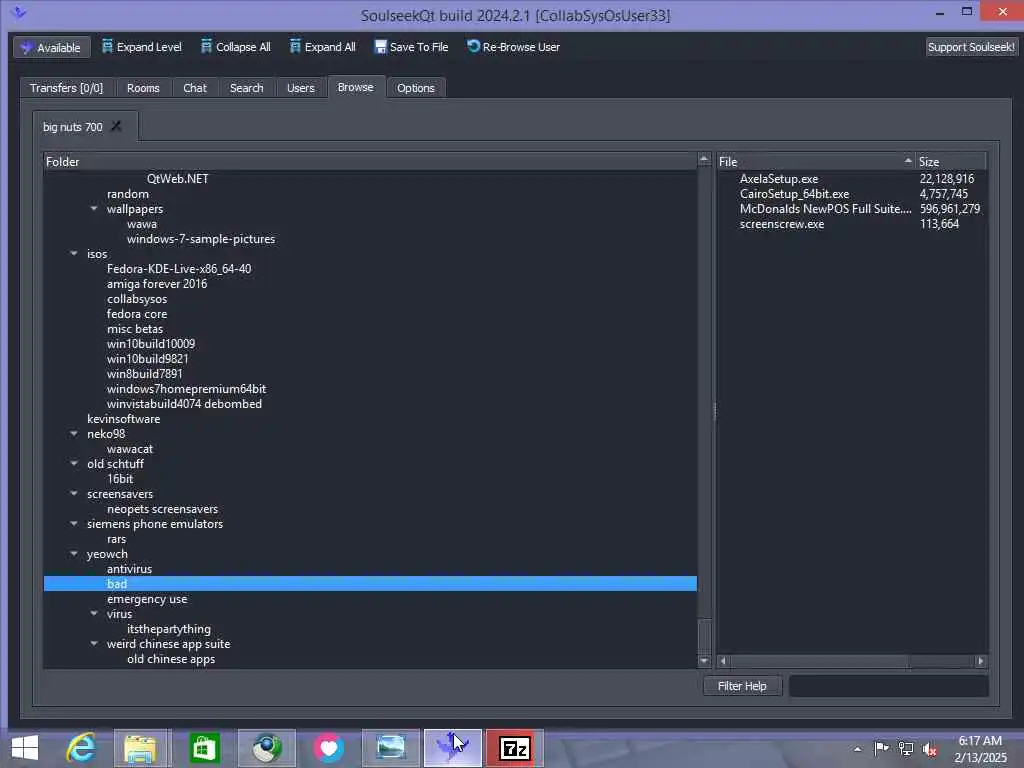
Task: Switch to the Rooms tab
Action: point(143,88)
